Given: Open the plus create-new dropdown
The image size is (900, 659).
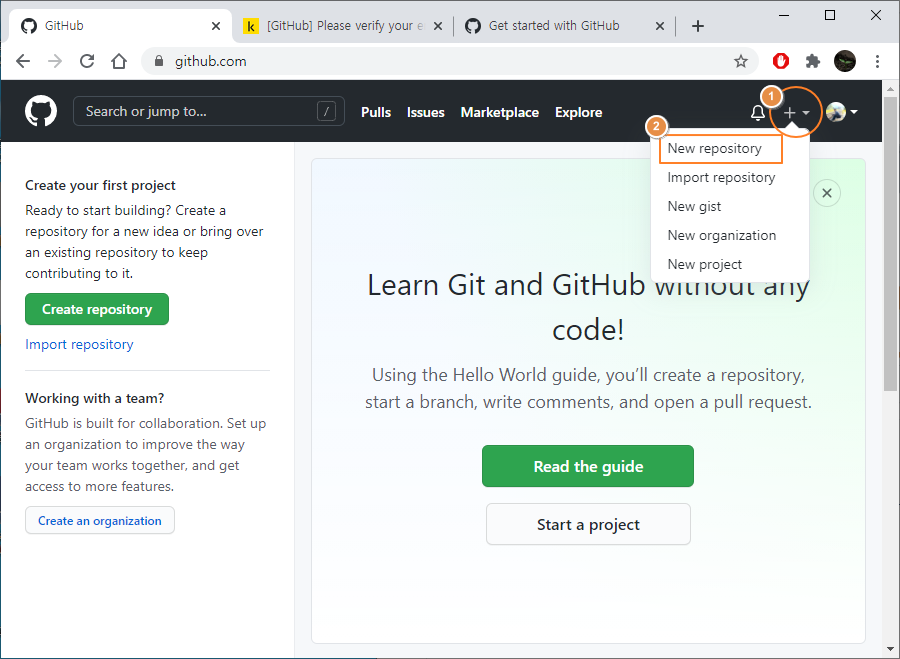Looking at the screenshot, I should point(796,113).
